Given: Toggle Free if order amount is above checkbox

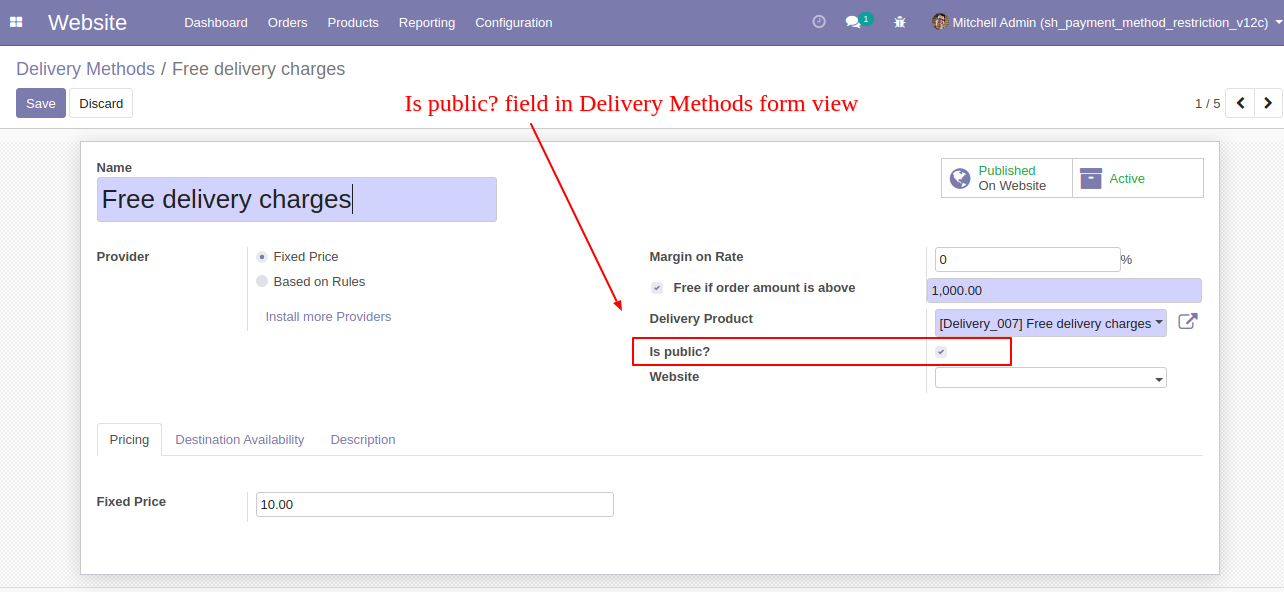Looking at the screenshot, I should pyautogui.click(x=657, y=288).
